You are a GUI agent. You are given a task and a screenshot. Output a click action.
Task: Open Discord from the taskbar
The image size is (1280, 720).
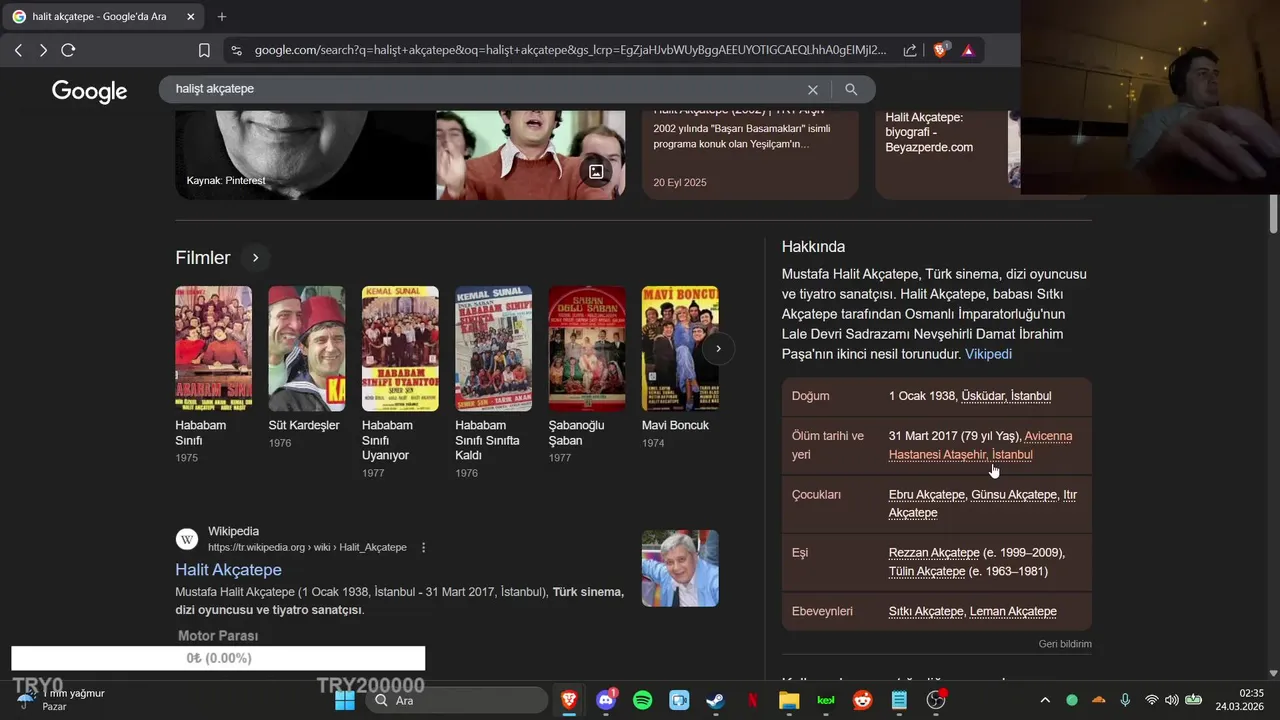click(x=606, y=700)
